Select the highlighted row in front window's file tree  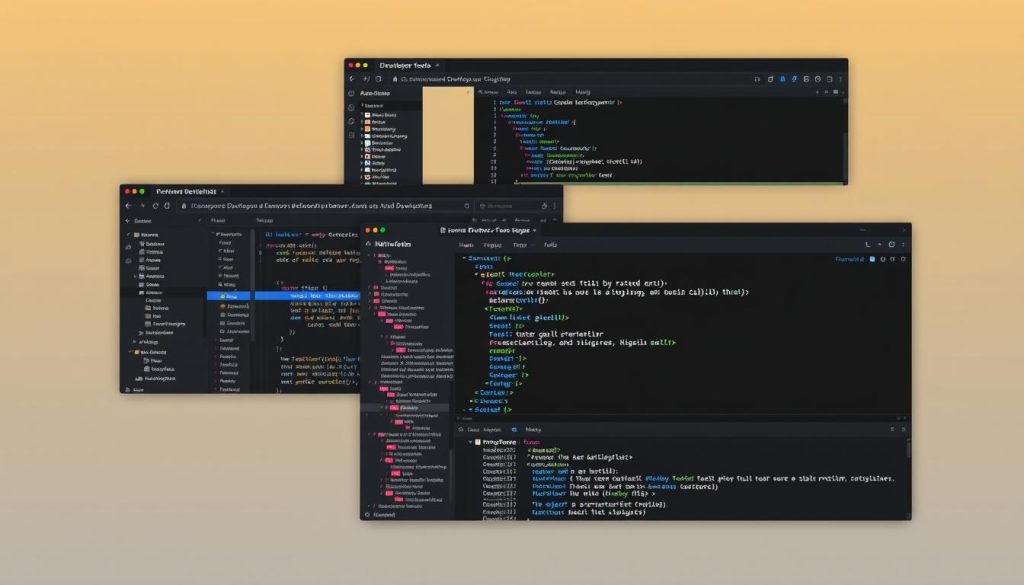[x=405, y=407]
